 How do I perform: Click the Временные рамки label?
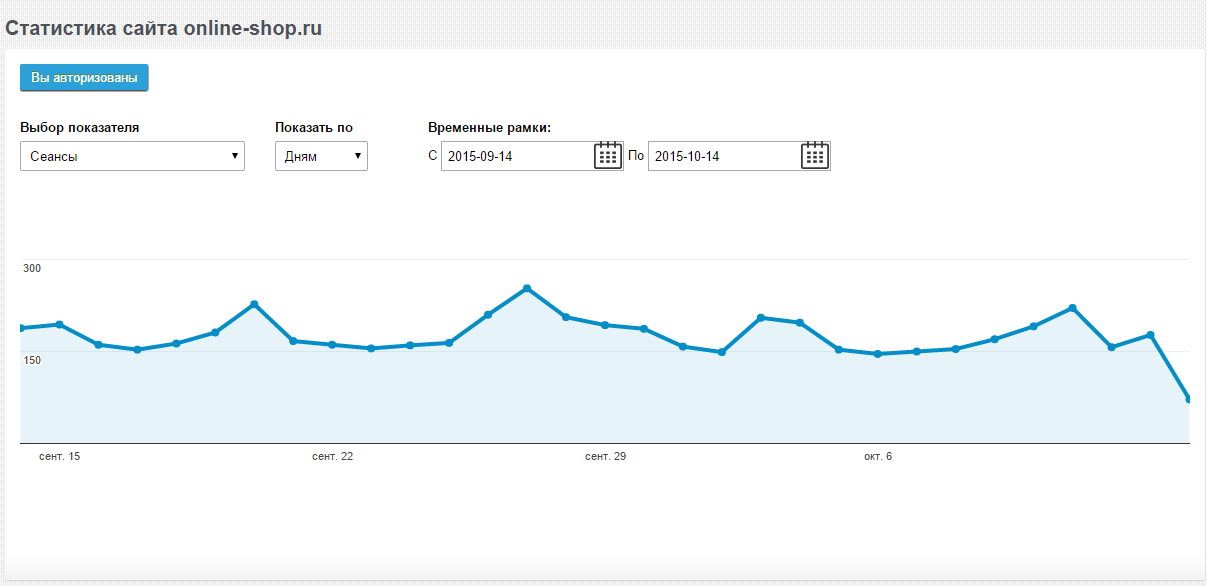[x=490, y=128]
